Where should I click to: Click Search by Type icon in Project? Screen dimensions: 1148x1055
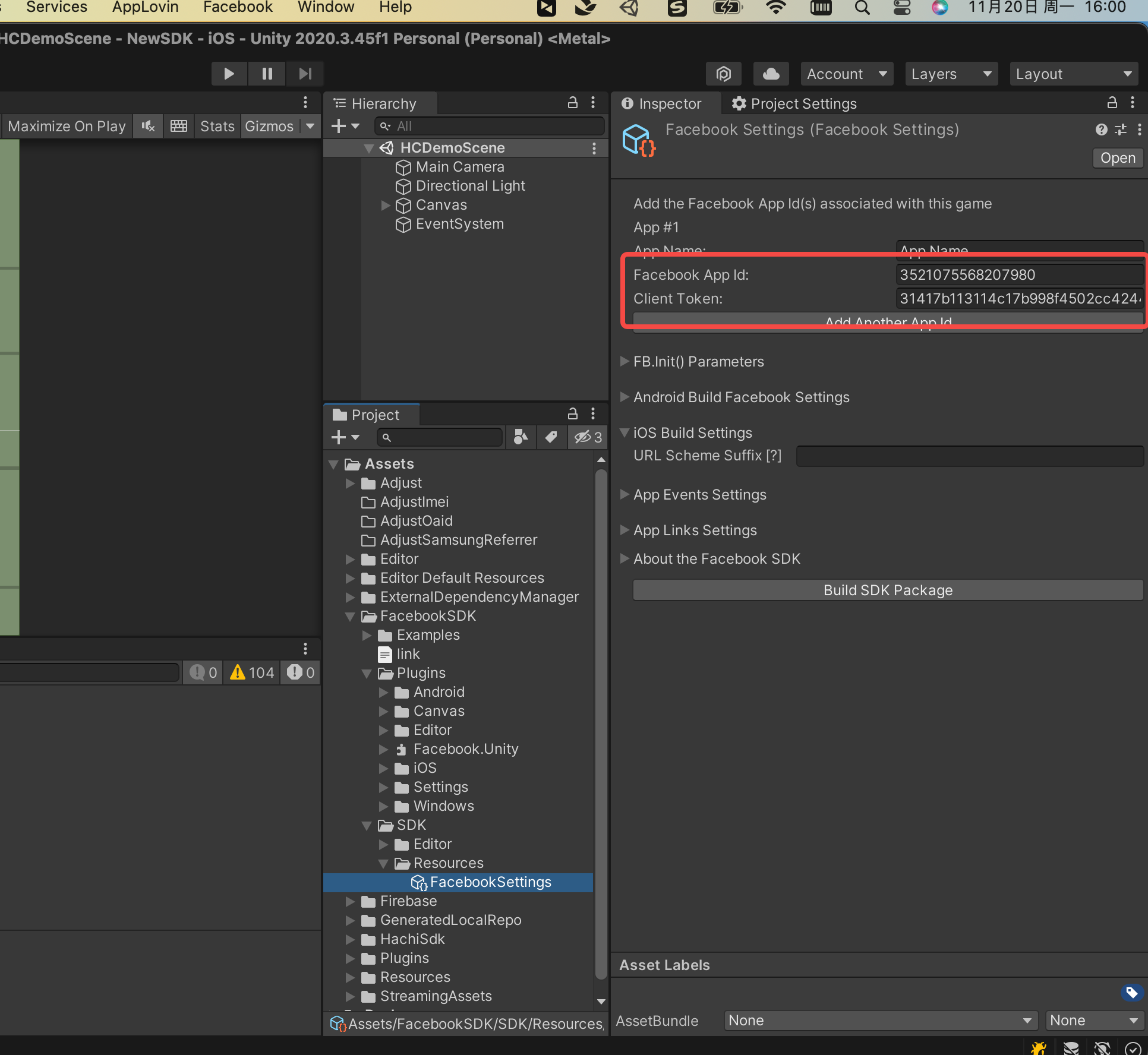pos(521,437)
